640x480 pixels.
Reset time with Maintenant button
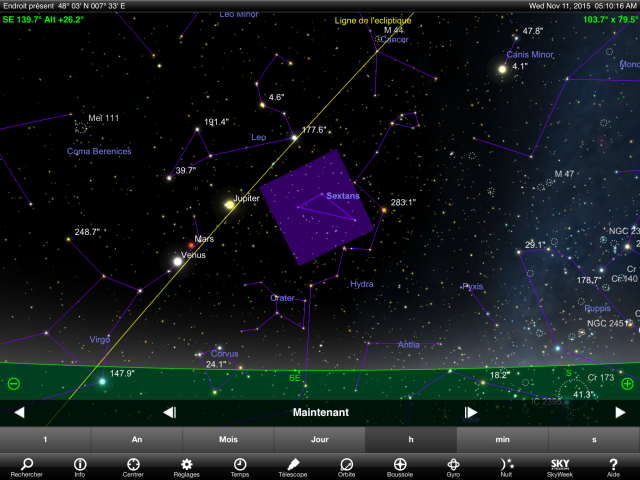point(321,412)
